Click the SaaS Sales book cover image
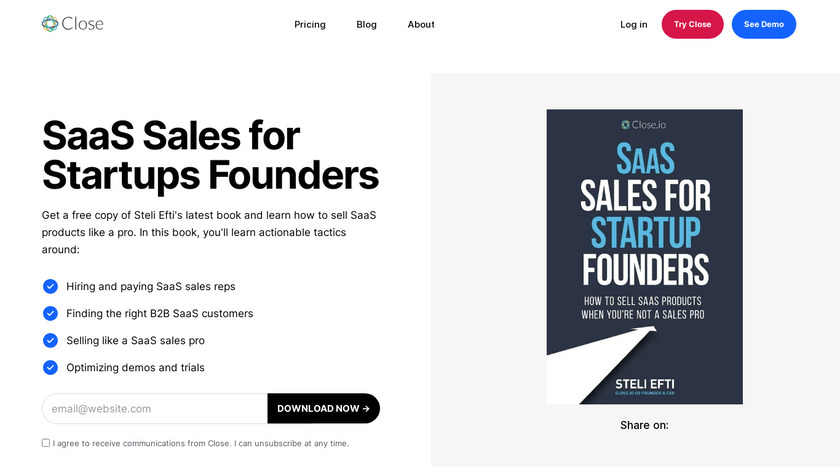Image resolution: width=840 pixels, height=472 pixels. click(x=644, y=257)
